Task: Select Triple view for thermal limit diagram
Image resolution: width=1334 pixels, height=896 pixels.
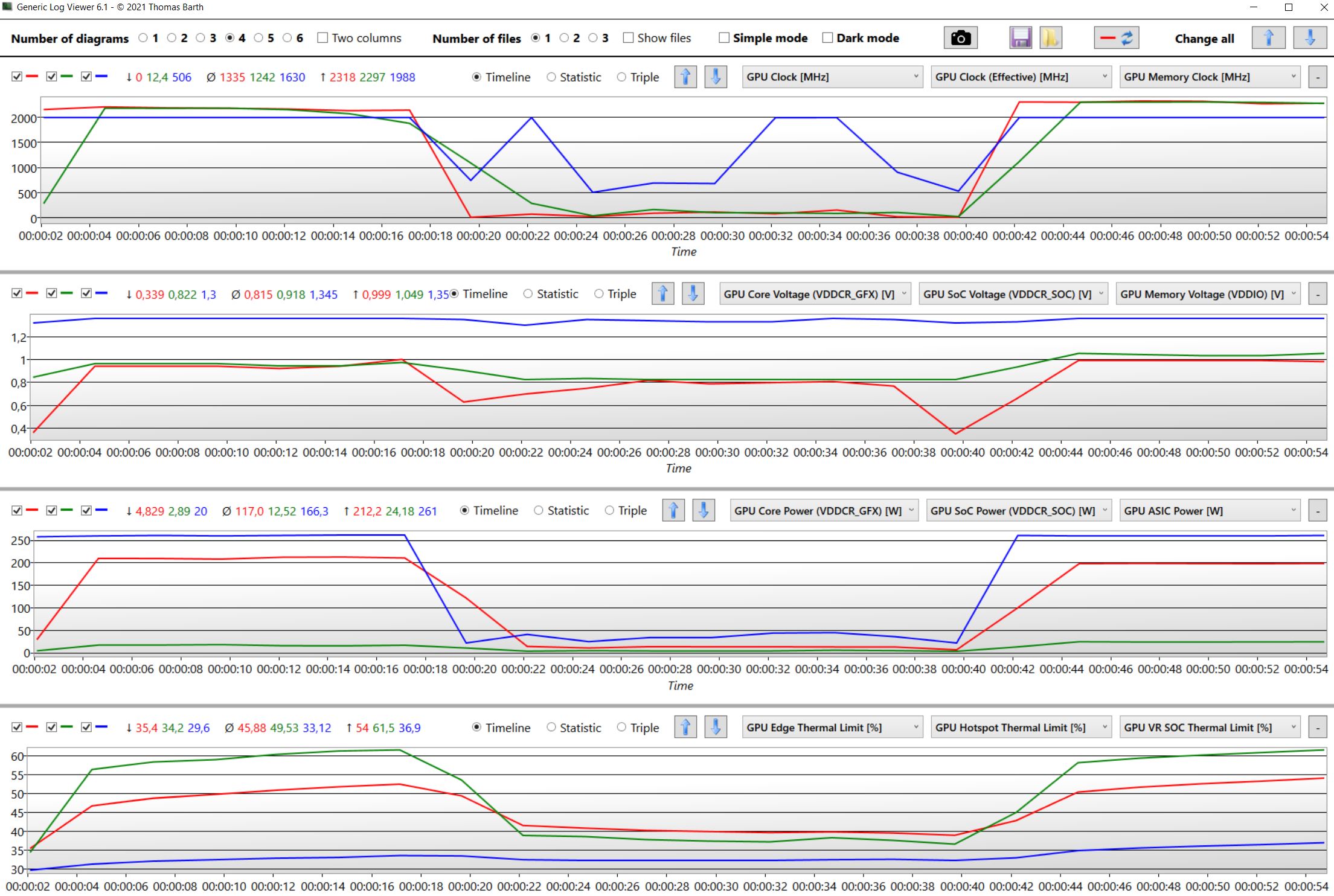Action: (x=621, y=728)
